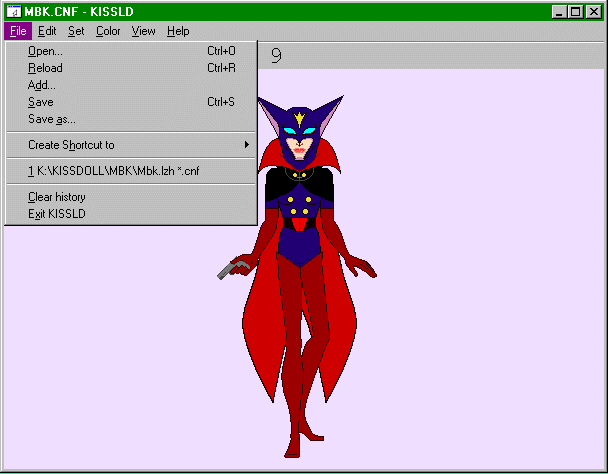Open the Set menu

point(76,31)
